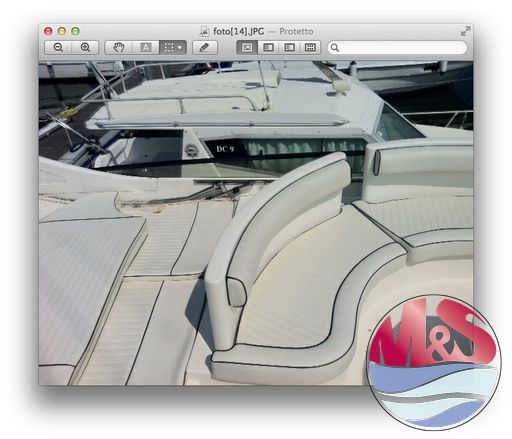This screenshot has height=439, width=512.
Task: Select the hand move tool
Action: click(x=118, y=47)
